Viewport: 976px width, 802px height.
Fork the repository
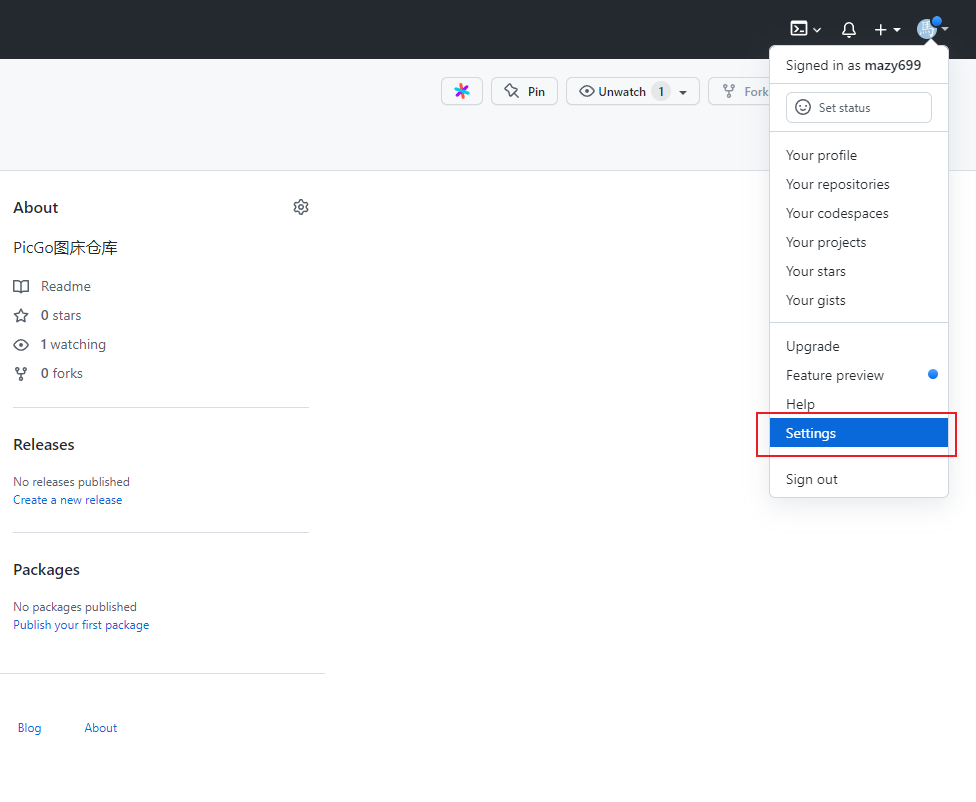pos(740,92)
